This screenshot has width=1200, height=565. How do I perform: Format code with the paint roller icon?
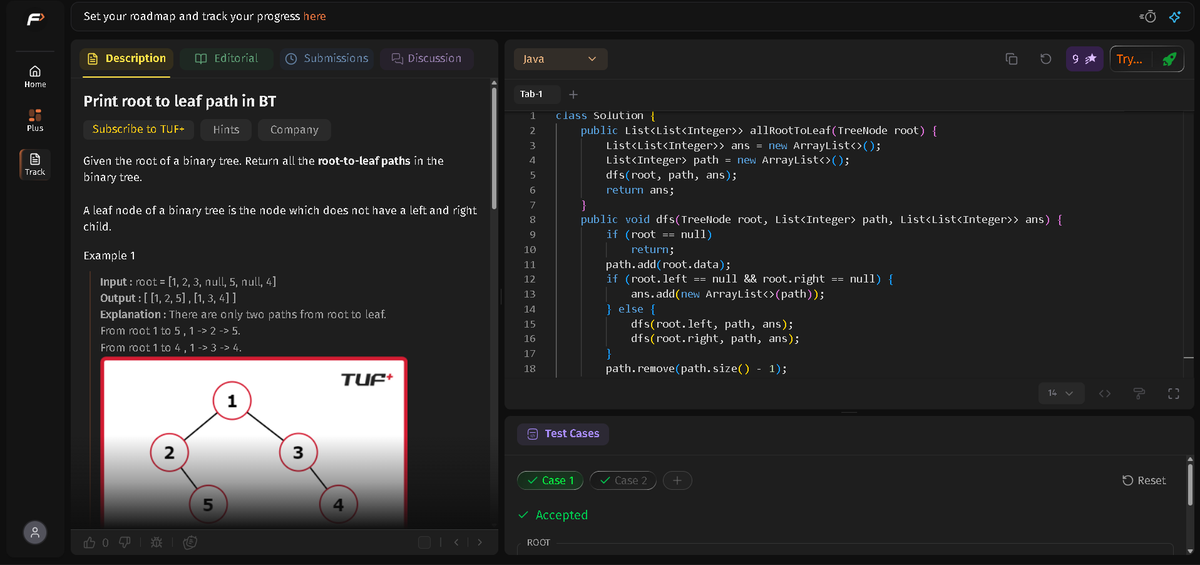tap(1139, 394)
